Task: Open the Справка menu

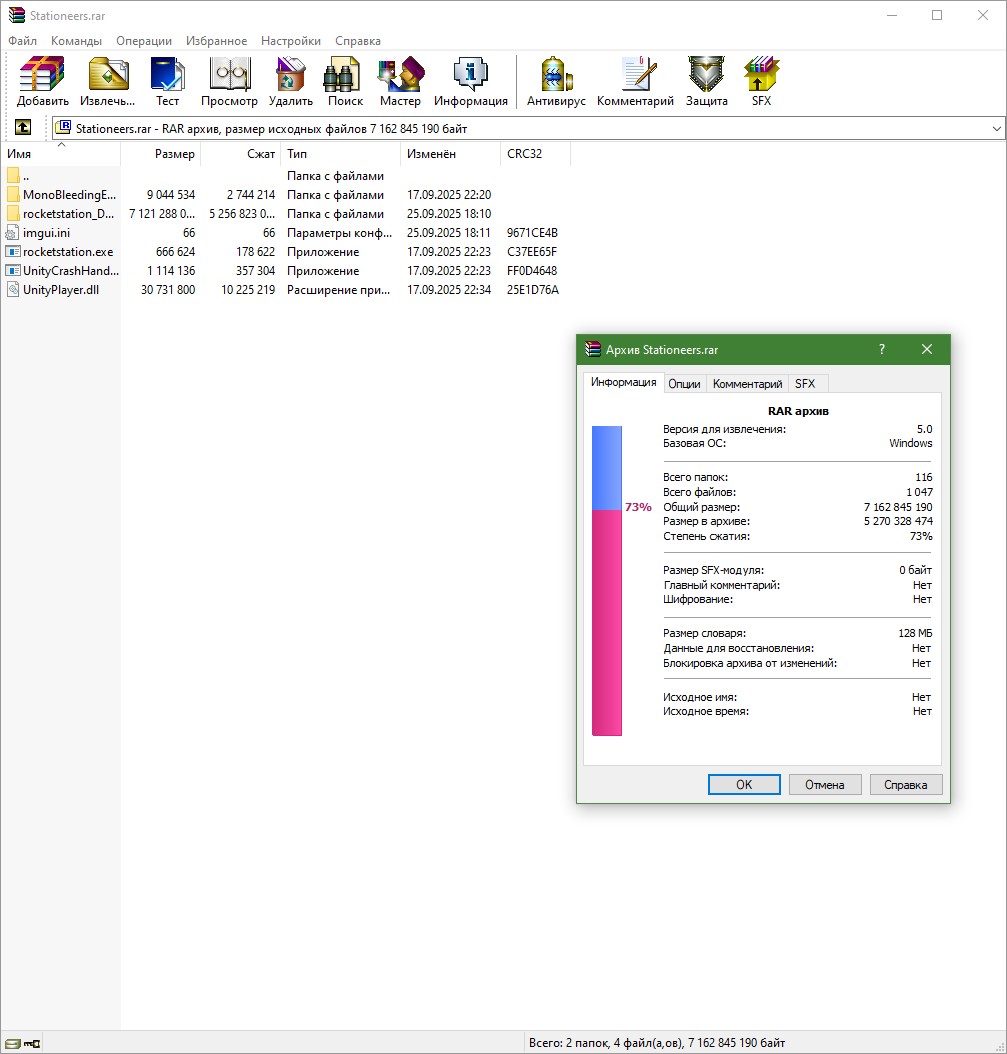Action: pos(358,41)
